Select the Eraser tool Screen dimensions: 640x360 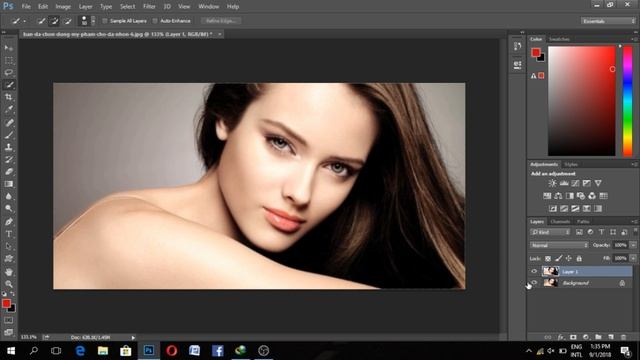[9, 171]
